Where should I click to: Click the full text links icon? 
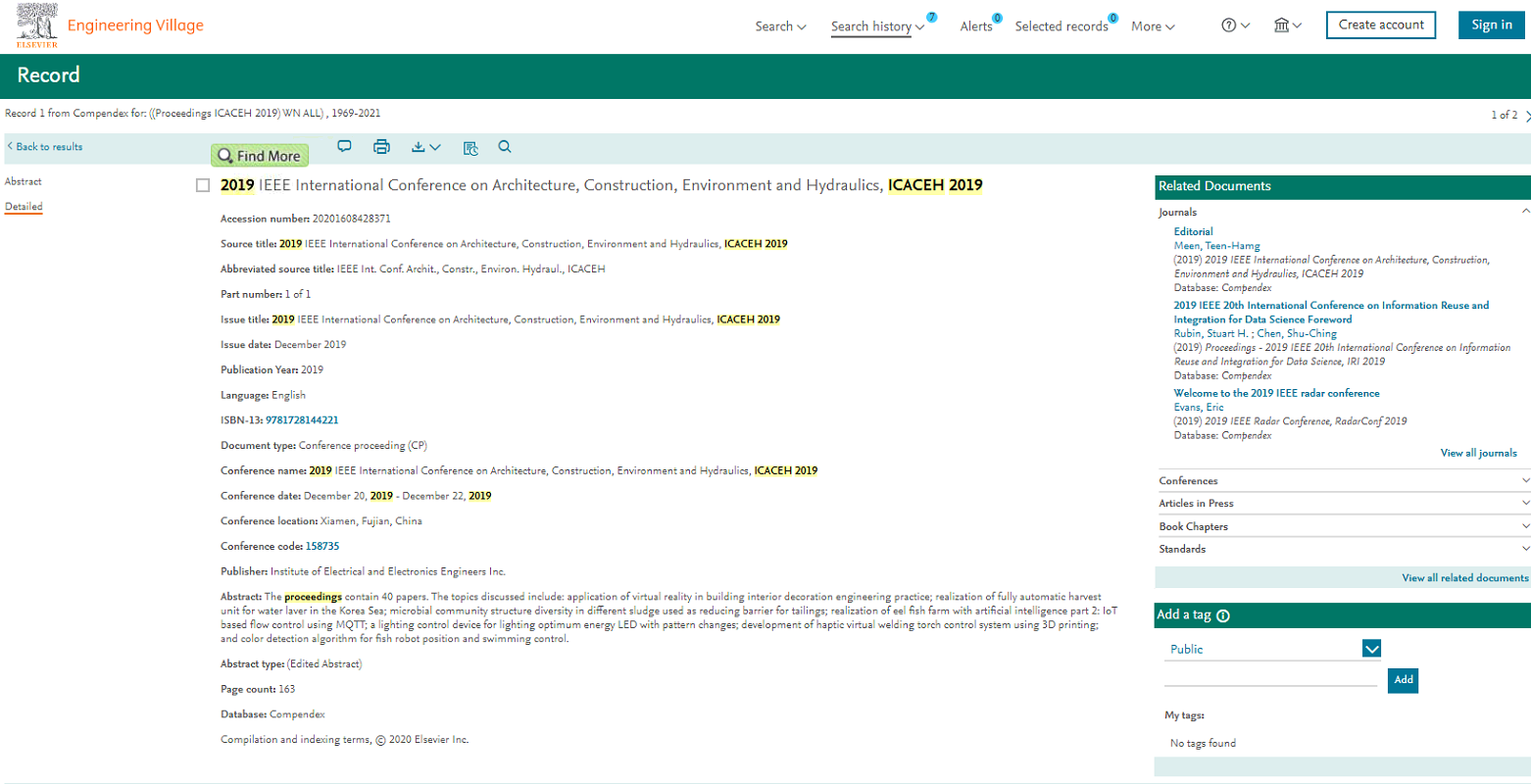[470, 148]
